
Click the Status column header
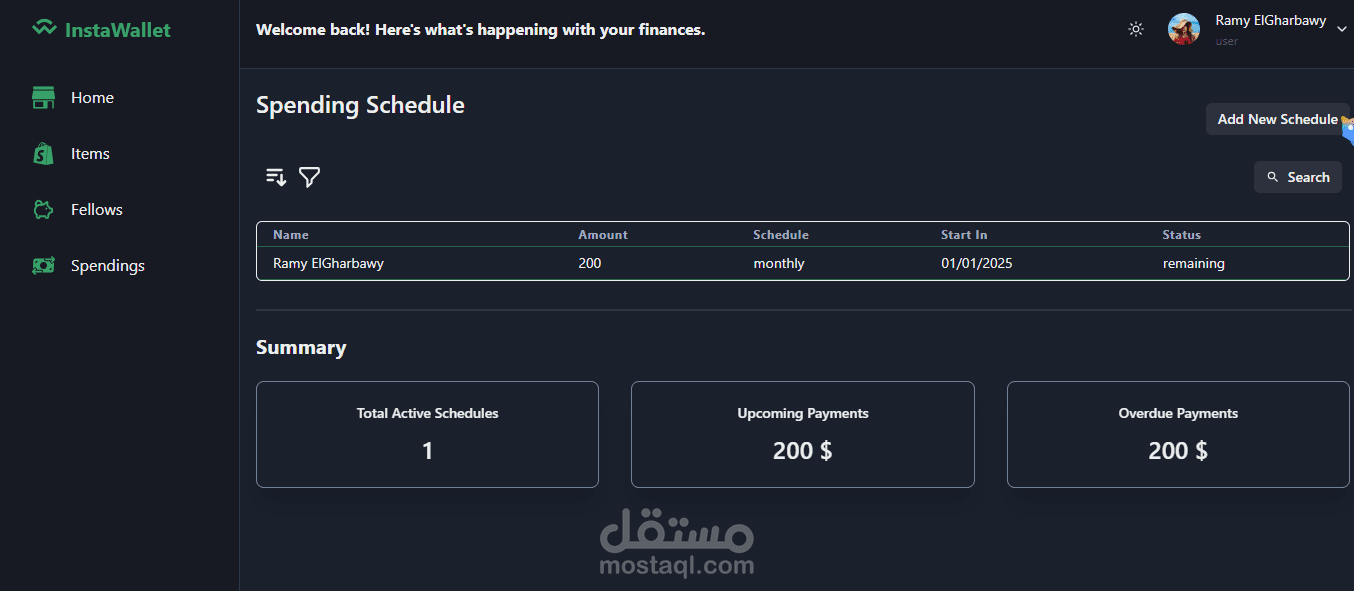point(1181,235)
